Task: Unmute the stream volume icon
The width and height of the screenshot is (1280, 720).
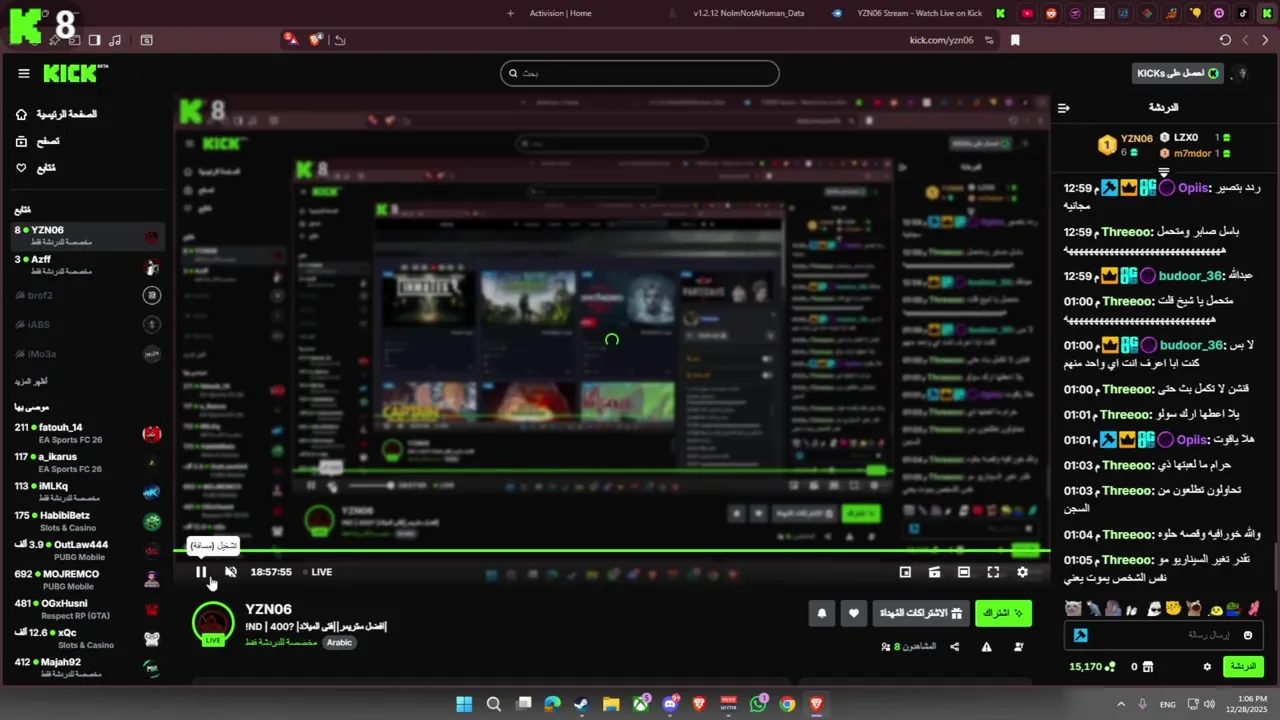Action: point(231,572)
